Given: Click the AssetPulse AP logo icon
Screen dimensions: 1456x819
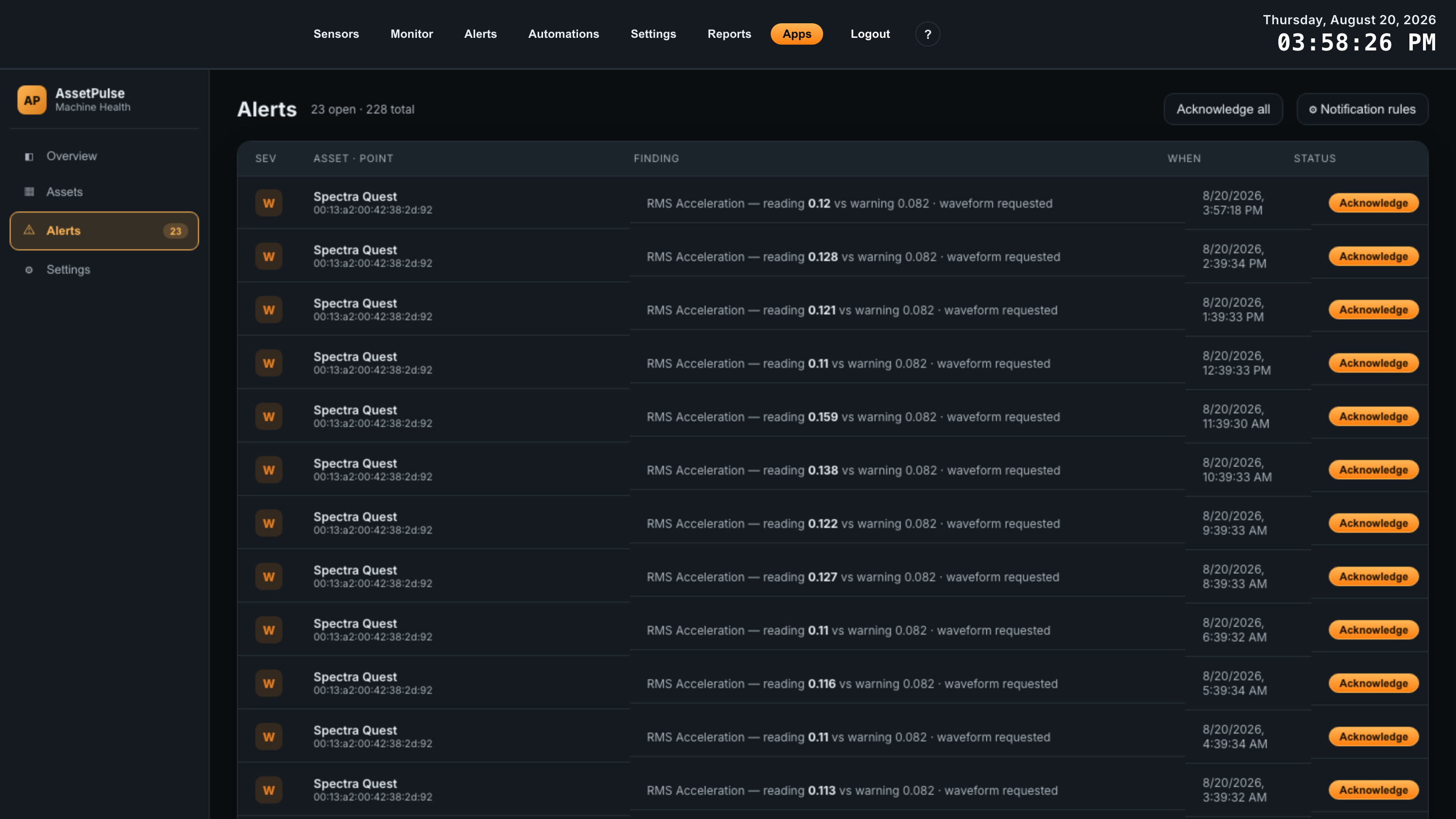Looking at the screenshot, I should [x=32, y=100].
